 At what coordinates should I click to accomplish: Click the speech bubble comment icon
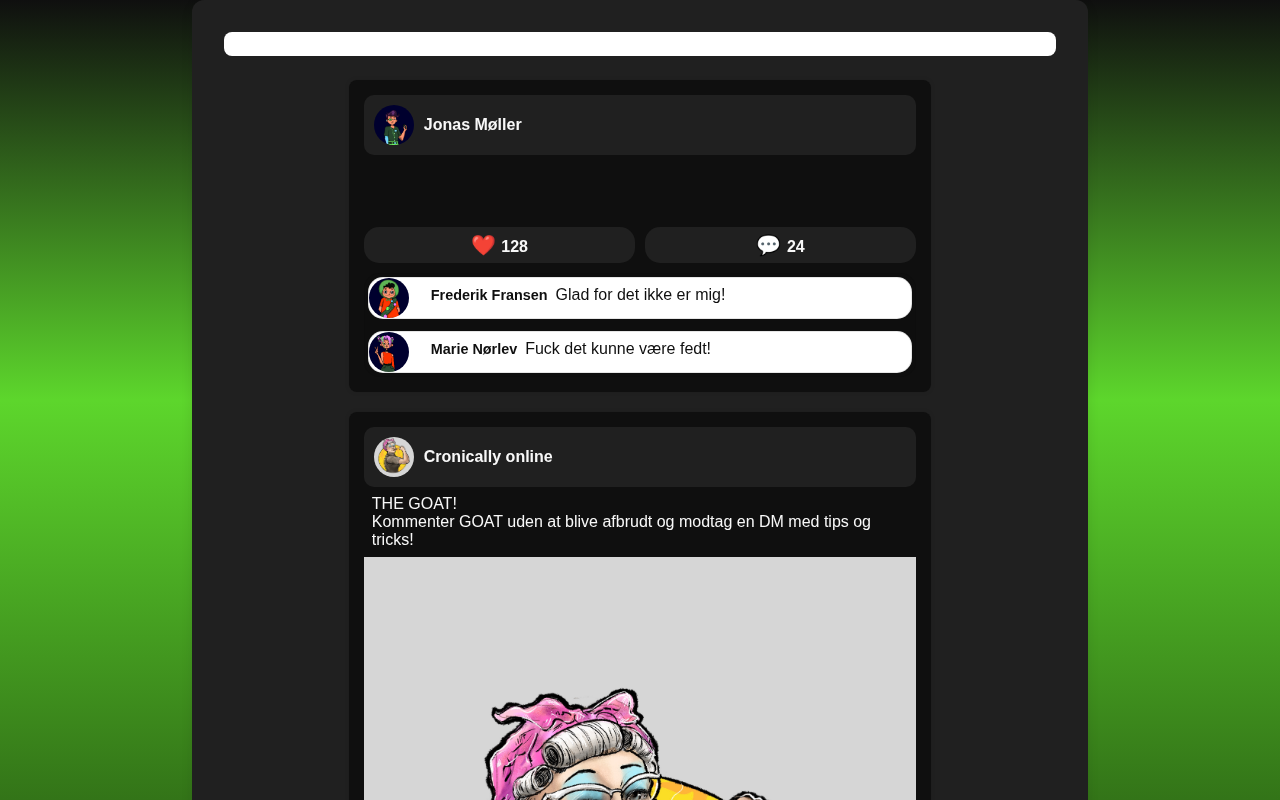[768, 245]
